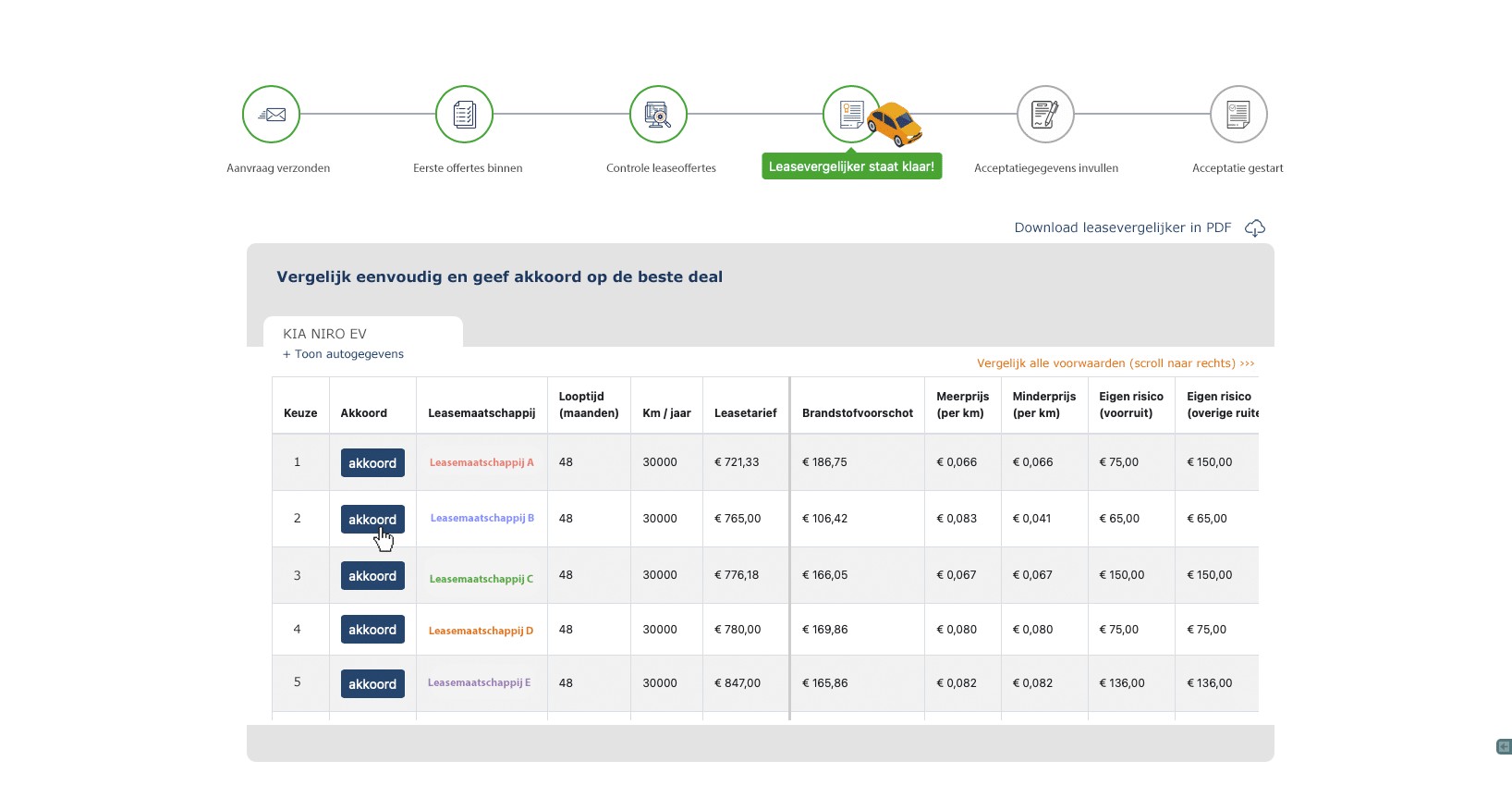Click the Minderprijs (per km) header

click(1044, 405)
